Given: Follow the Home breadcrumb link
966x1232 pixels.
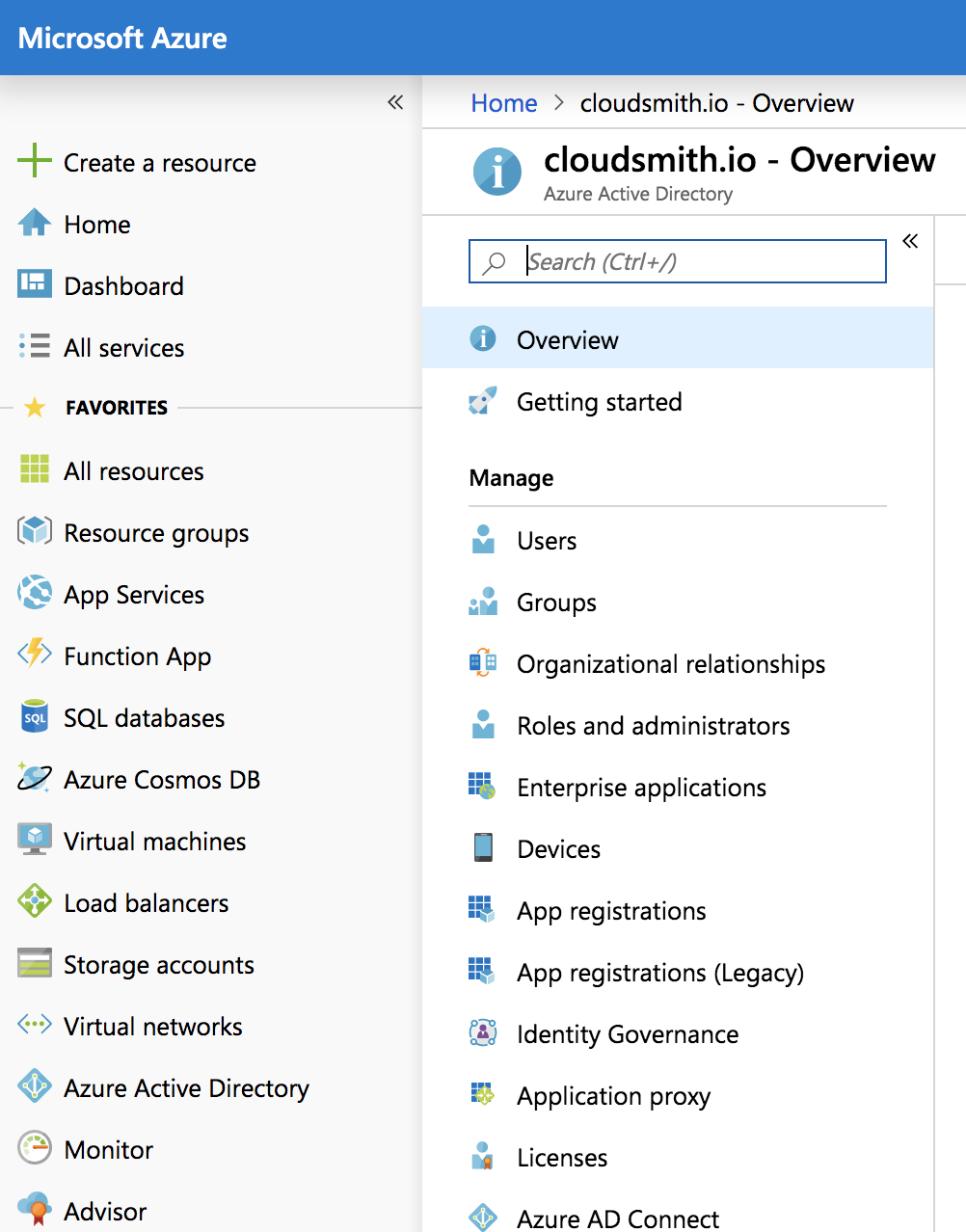Looking at the screenshot, I should (504, 103).
